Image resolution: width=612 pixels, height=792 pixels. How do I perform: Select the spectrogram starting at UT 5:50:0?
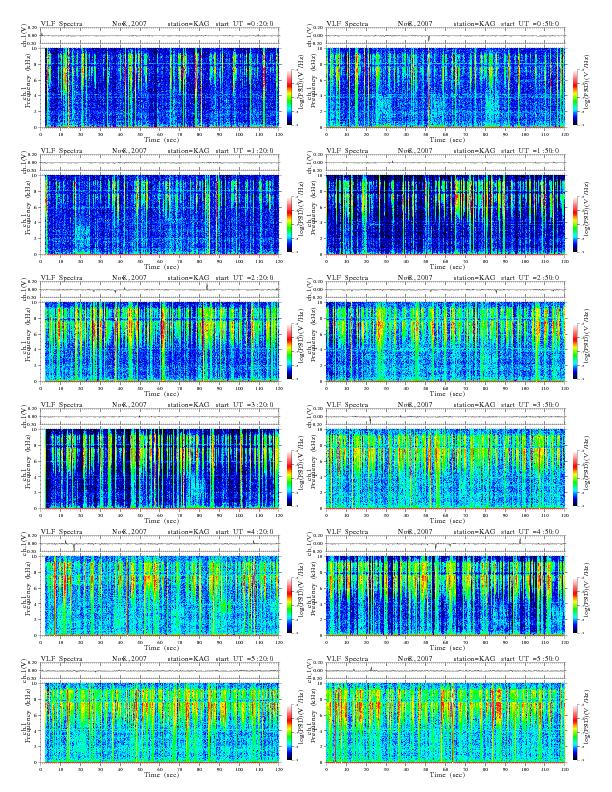(446, 722)
